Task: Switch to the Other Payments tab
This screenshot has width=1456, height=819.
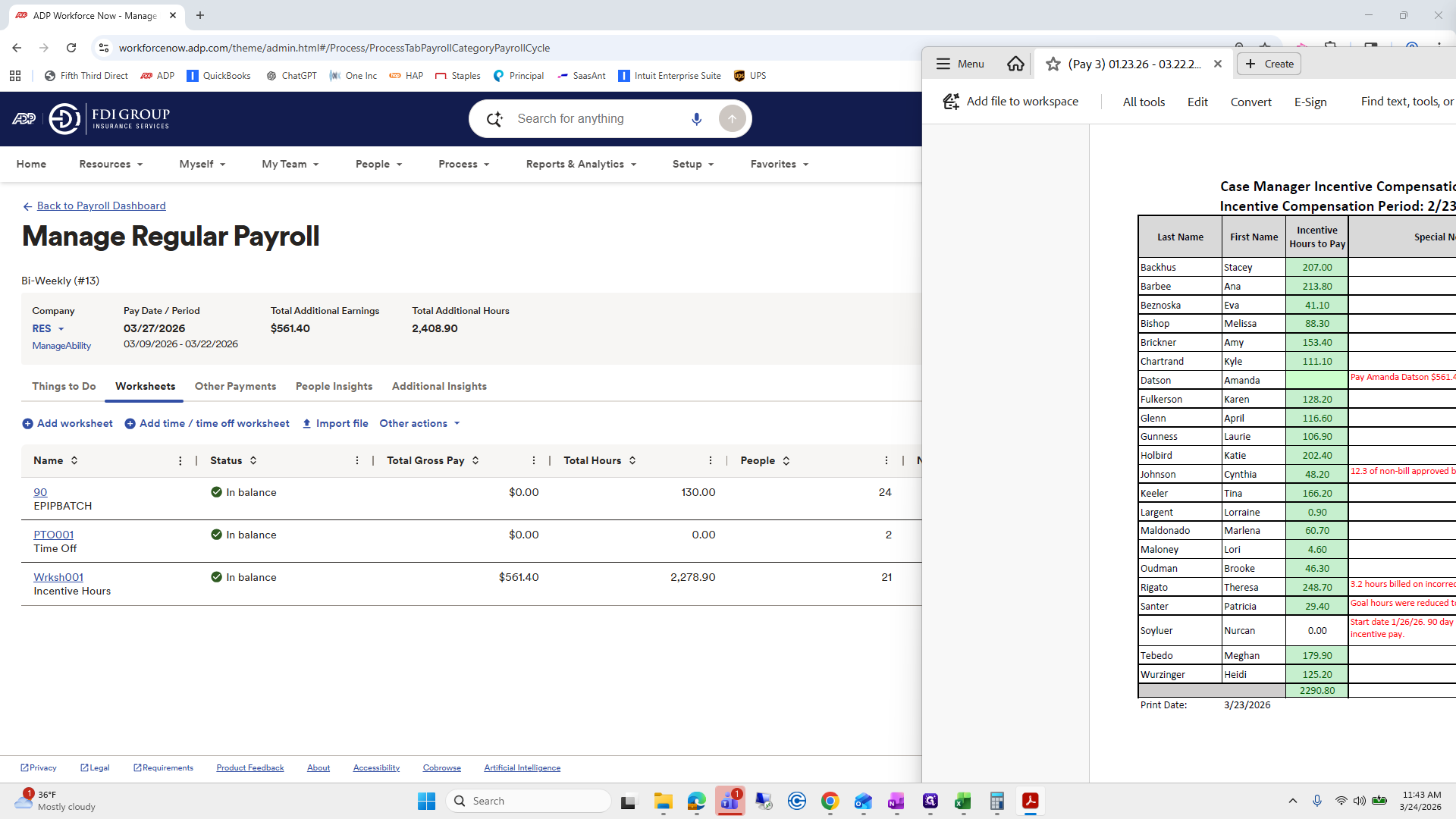Action: [235, 386]
